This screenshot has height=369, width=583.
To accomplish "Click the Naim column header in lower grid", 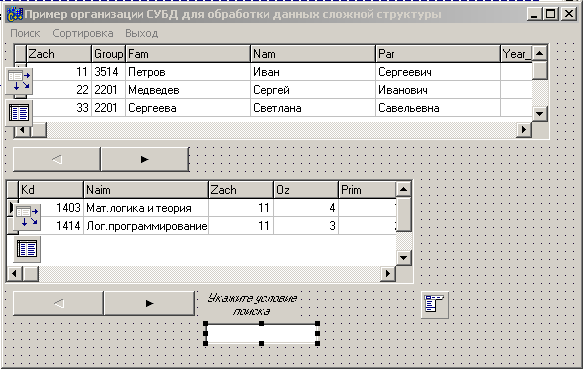I will [146, 190].
